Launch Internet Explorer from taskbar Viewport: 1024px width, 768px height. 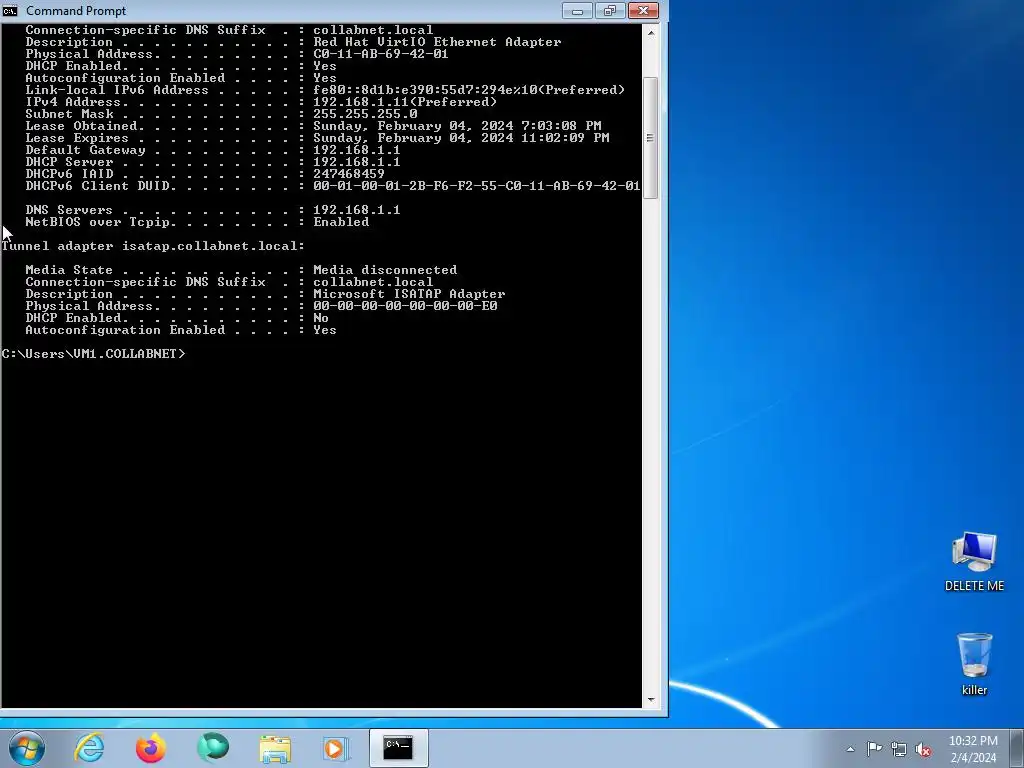[89, 748]
